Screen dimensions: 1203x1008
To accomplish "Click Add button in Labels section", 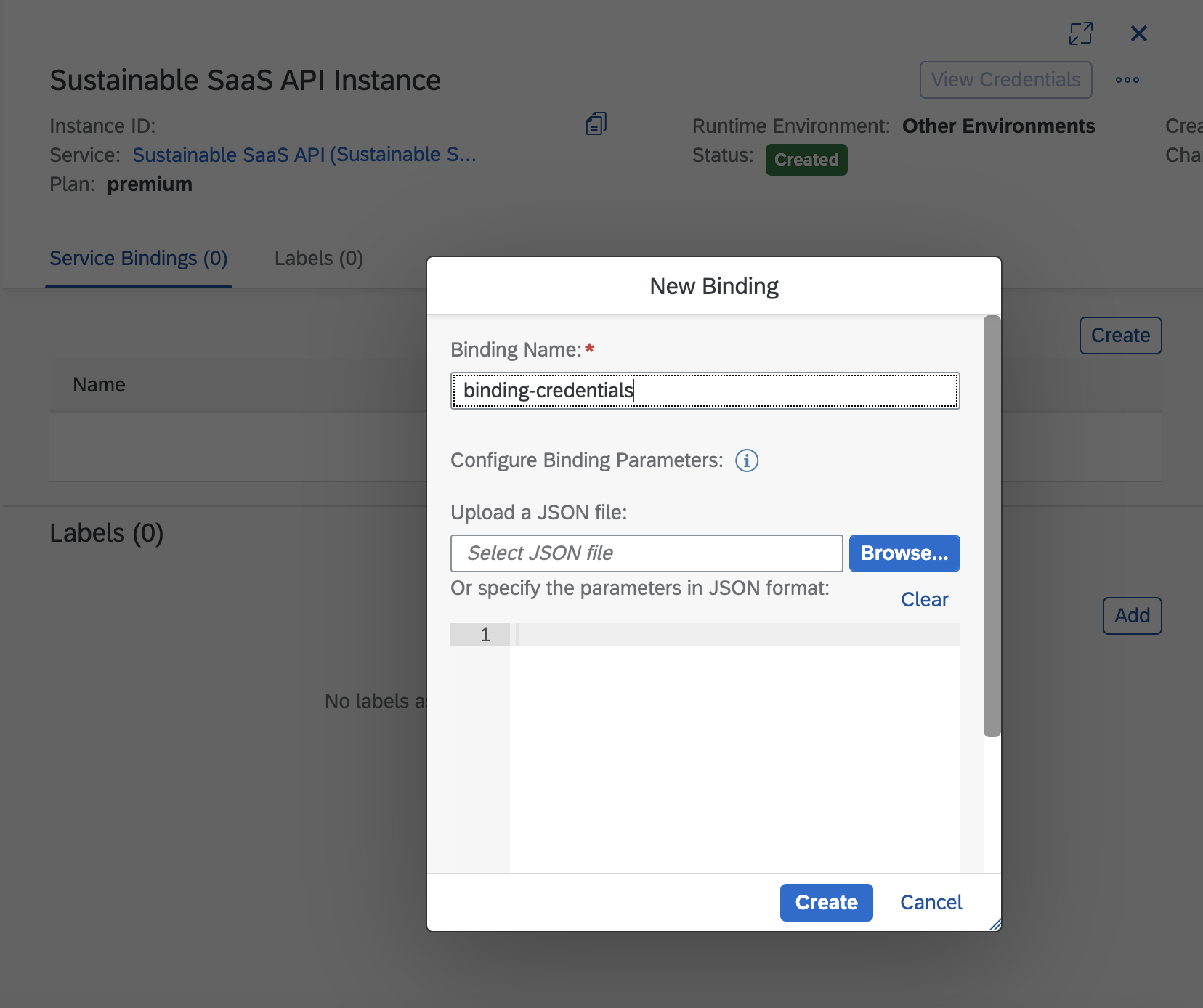I will pos(1132,616).
